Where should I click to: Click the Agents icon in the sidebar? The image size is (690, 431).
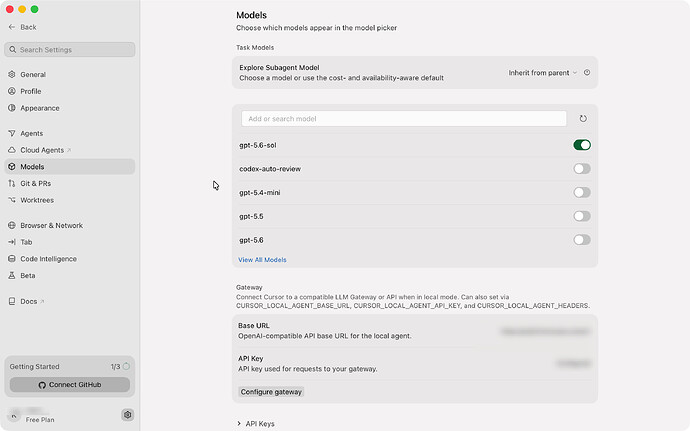pyautogui.click(x=12, y=133)
